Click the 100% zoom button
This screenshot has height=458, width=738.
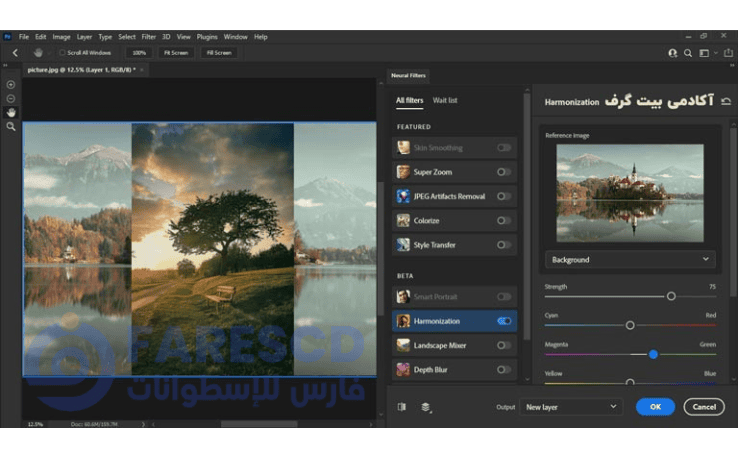(139, 53)
